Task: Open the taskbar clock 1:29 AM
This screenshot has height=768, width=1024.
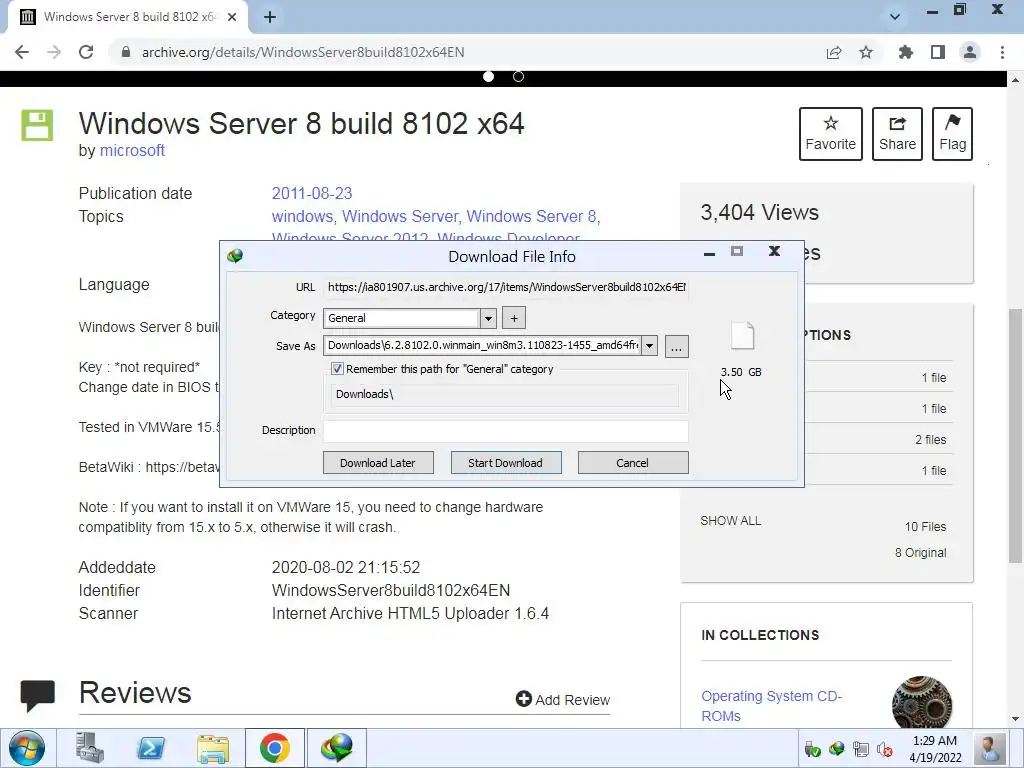Action: pos(935,749)
